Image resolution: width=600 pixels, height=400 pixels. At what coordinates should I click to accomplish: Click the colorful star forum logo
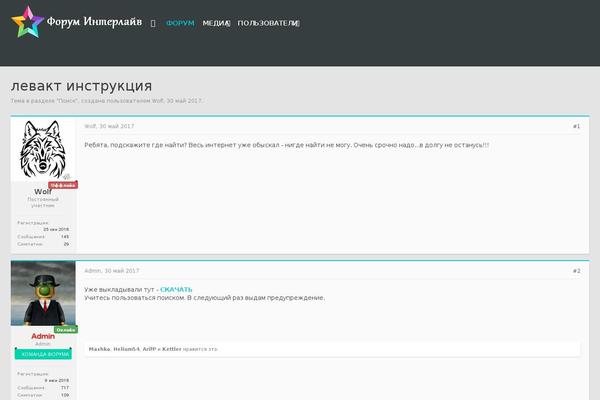[28, 22]
